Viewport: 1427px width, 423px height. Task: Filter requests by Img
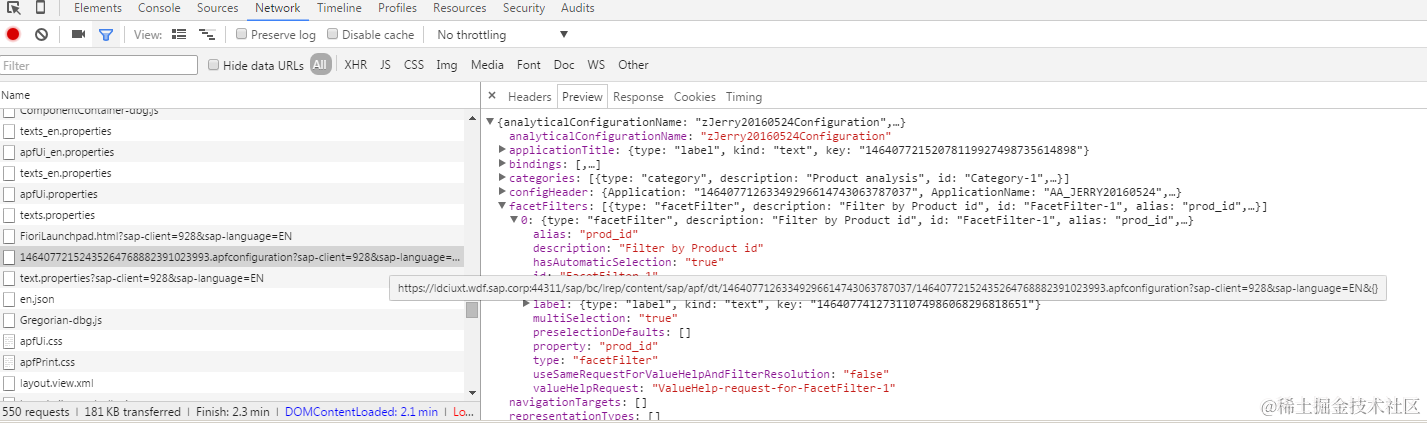tap(447, 65)
